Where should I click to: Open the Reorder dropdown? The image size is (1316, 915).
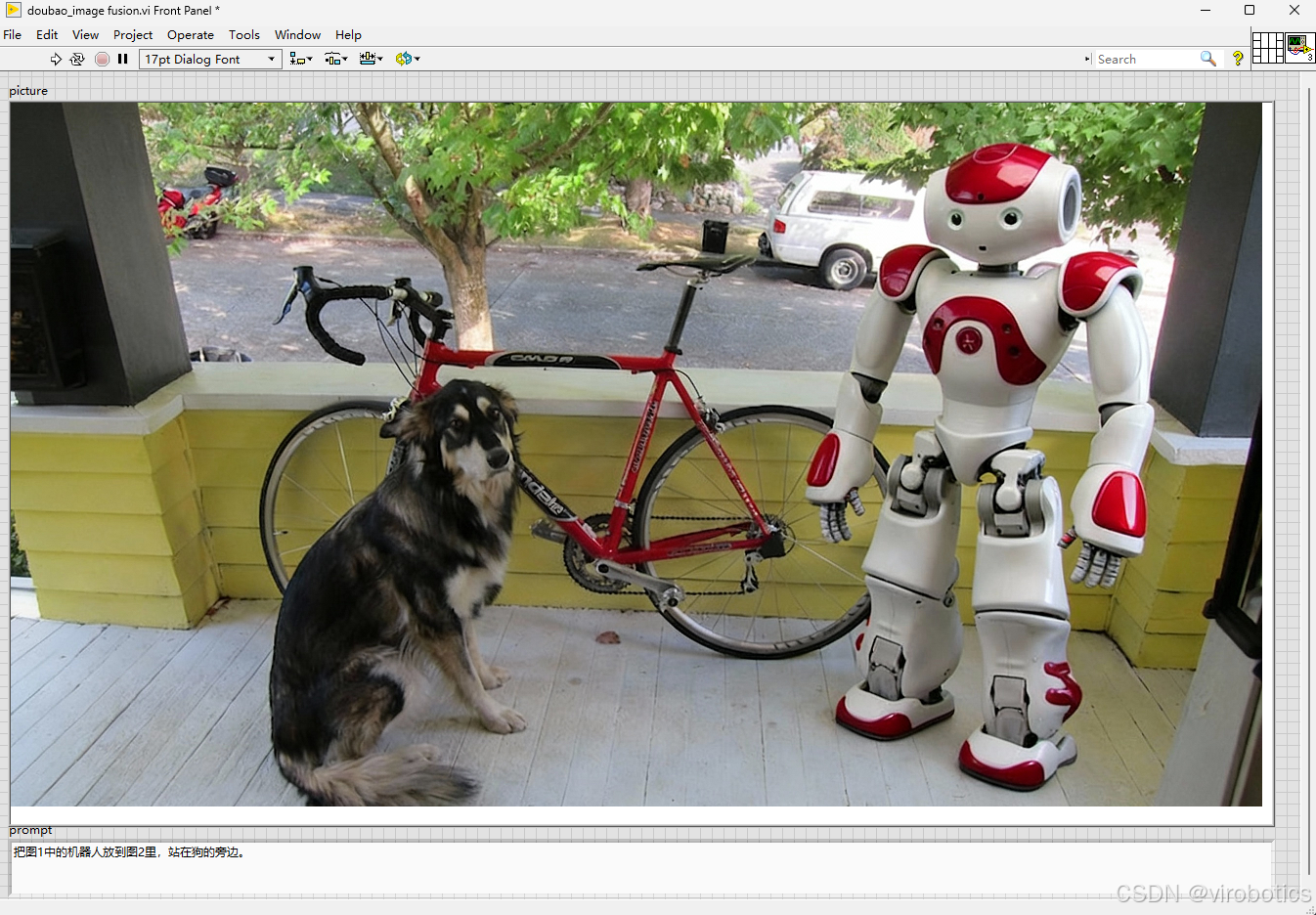click(x=408, y=59)
